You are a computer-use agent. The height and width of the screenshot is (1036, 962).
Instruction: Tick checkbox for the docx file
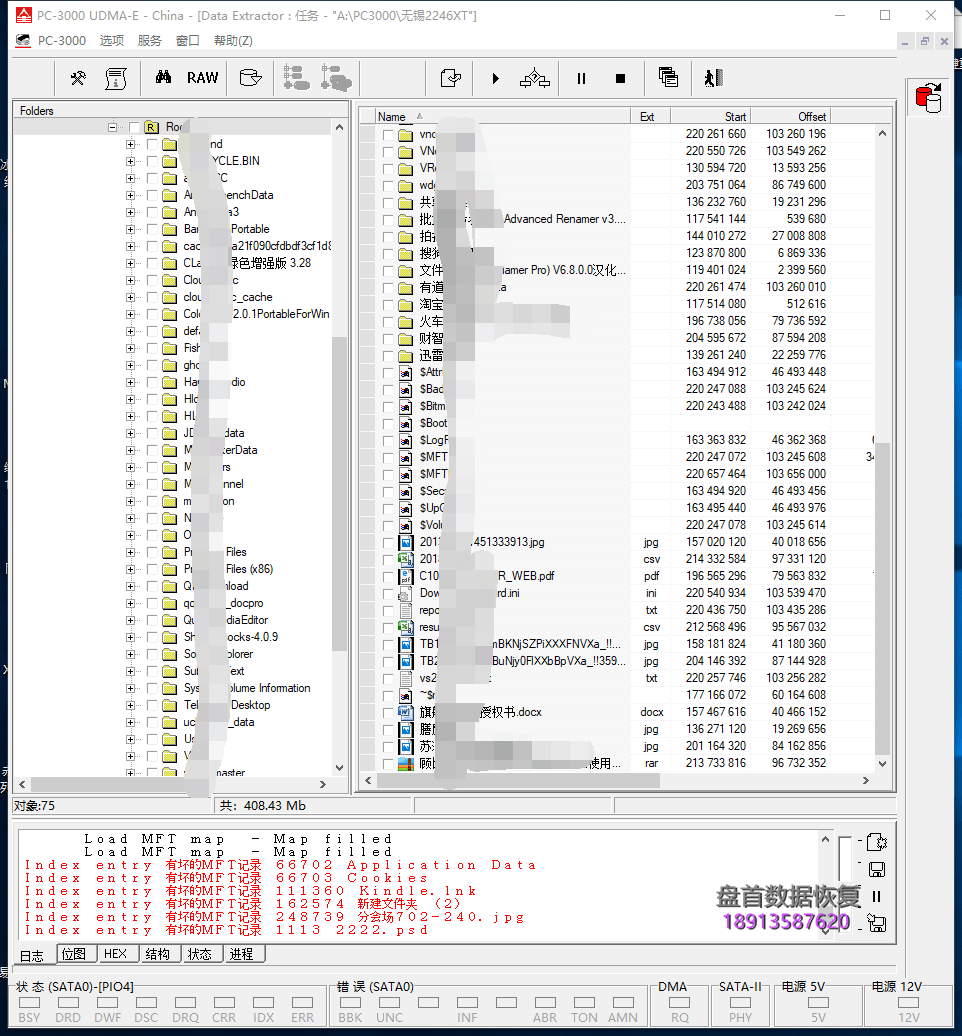click(x=388, y=712)
